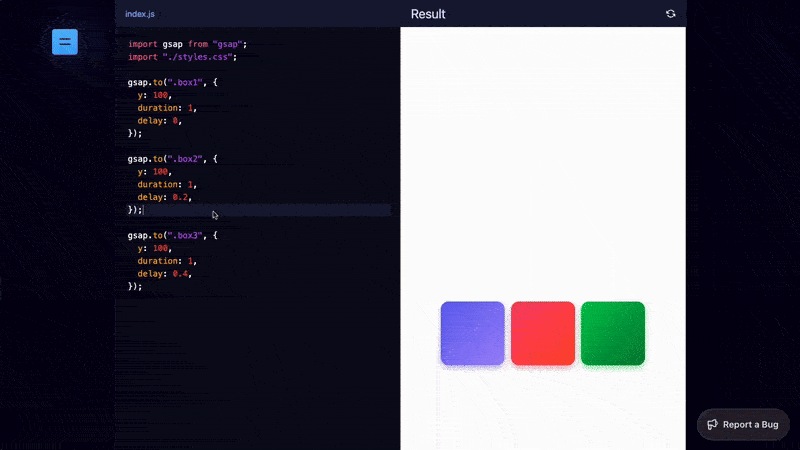This screenshot has height=450, width=800.
Task: Select the Result panel title
Action: click(428, 14)
